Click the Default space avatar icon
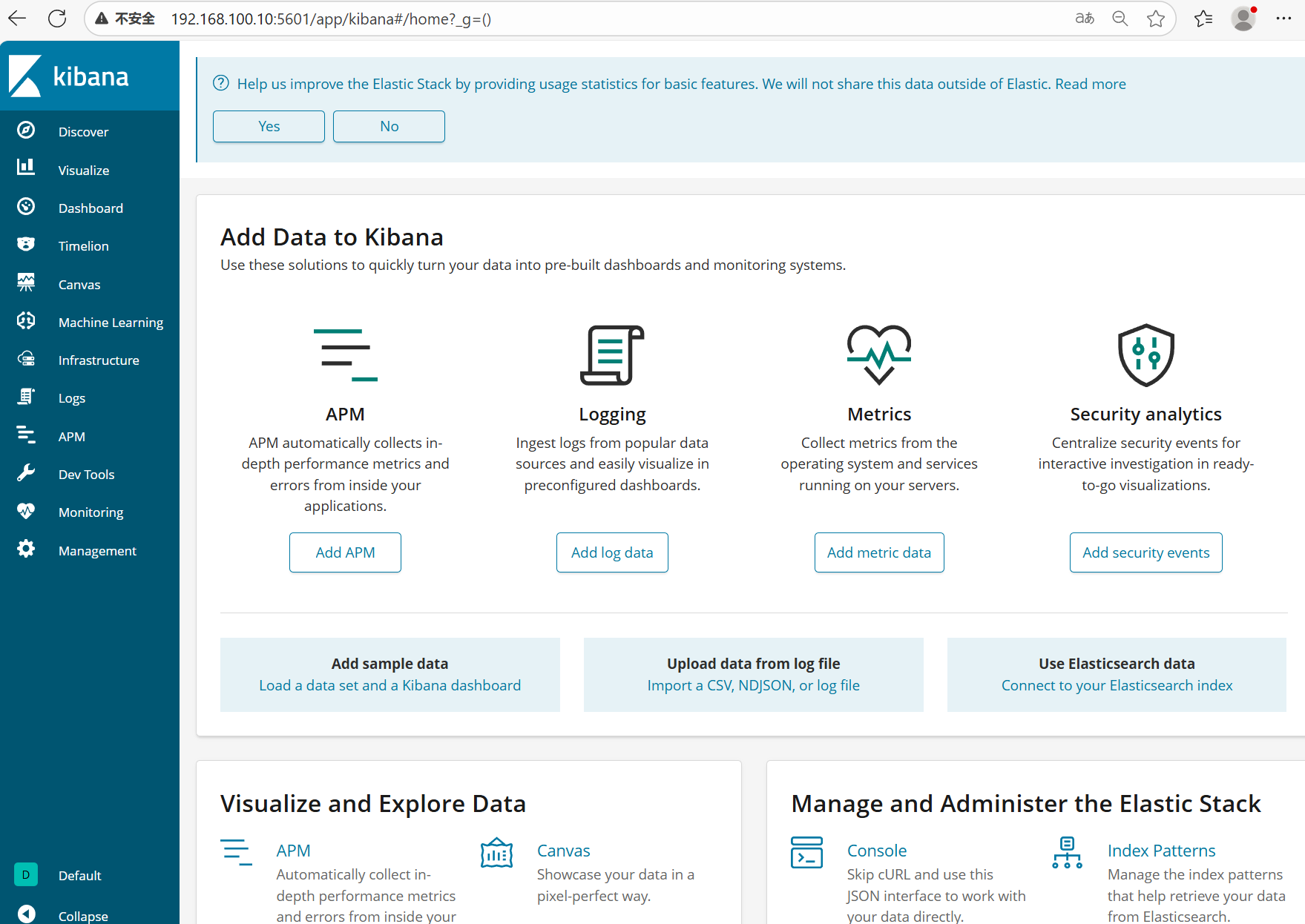 (26, 874)
